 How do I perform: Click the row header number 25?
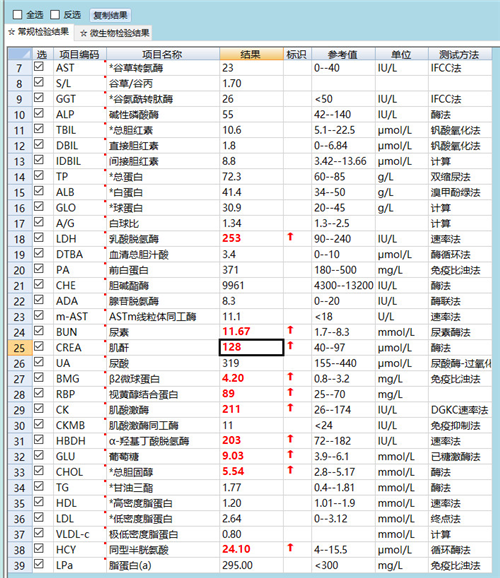coord(20,348)
